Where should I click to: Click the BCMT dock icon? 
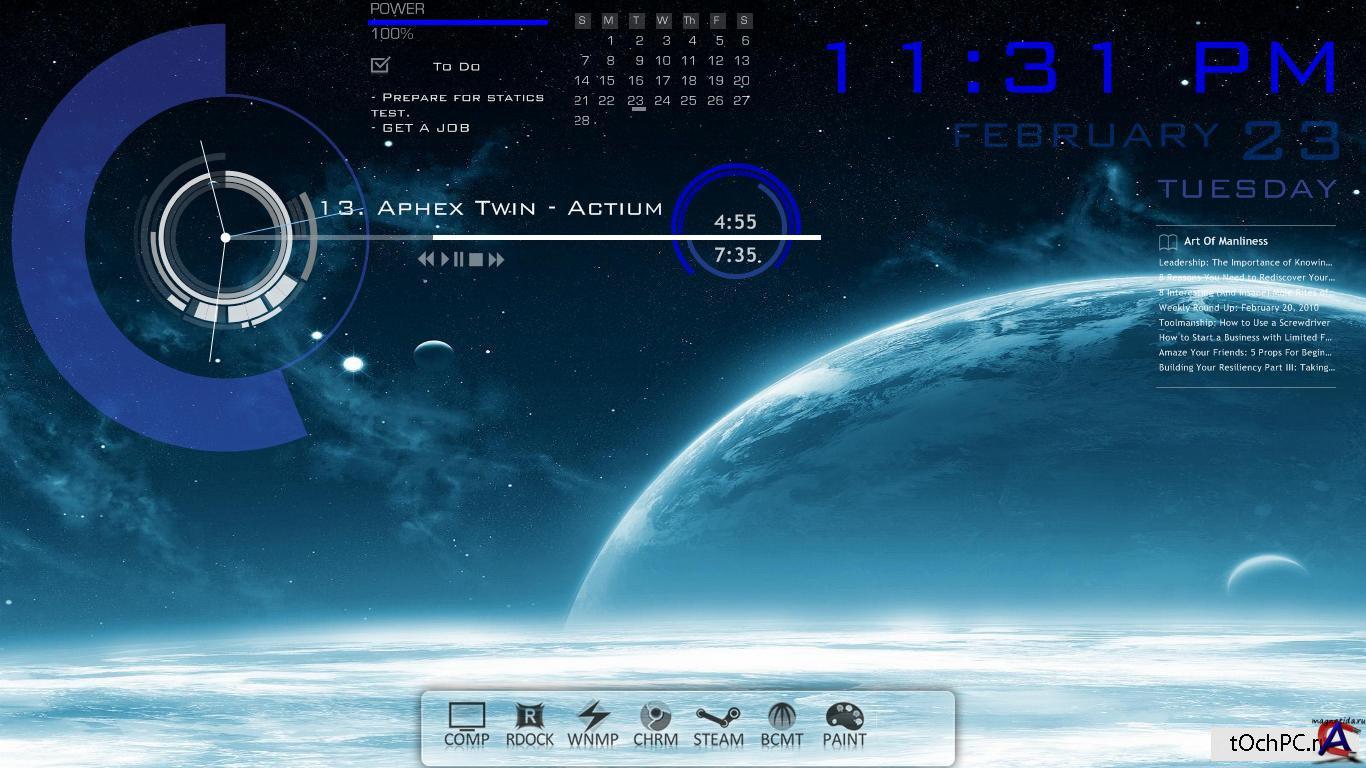(x=781, y=724)
